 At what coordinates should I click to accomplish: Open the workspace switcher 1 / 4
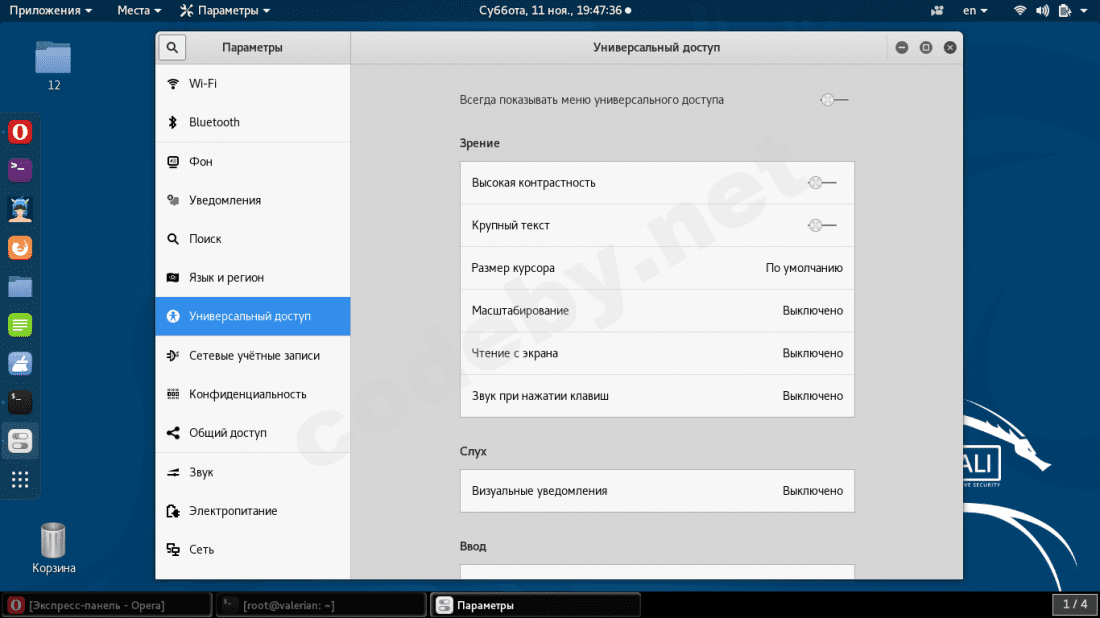[1075, 604]
